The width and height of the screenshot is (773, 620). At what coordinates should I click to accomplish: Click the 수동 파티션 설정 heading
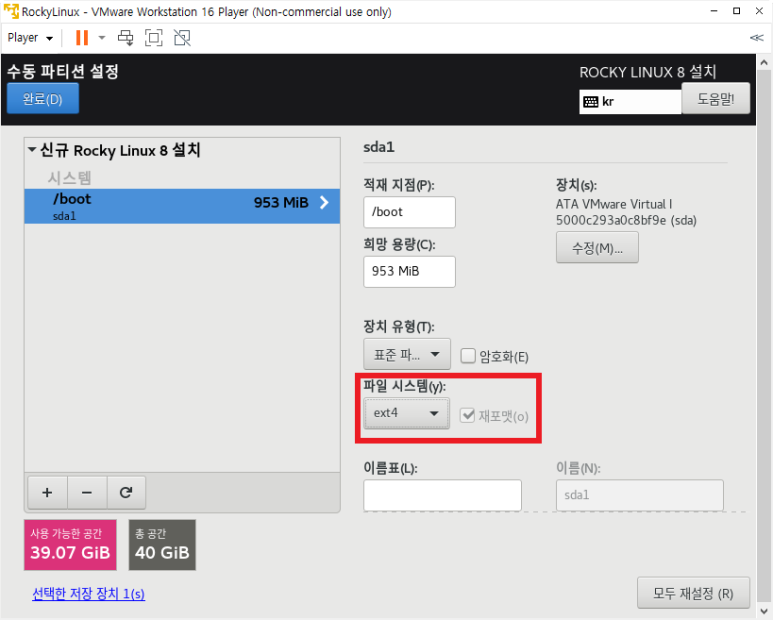tap(63, 71)
